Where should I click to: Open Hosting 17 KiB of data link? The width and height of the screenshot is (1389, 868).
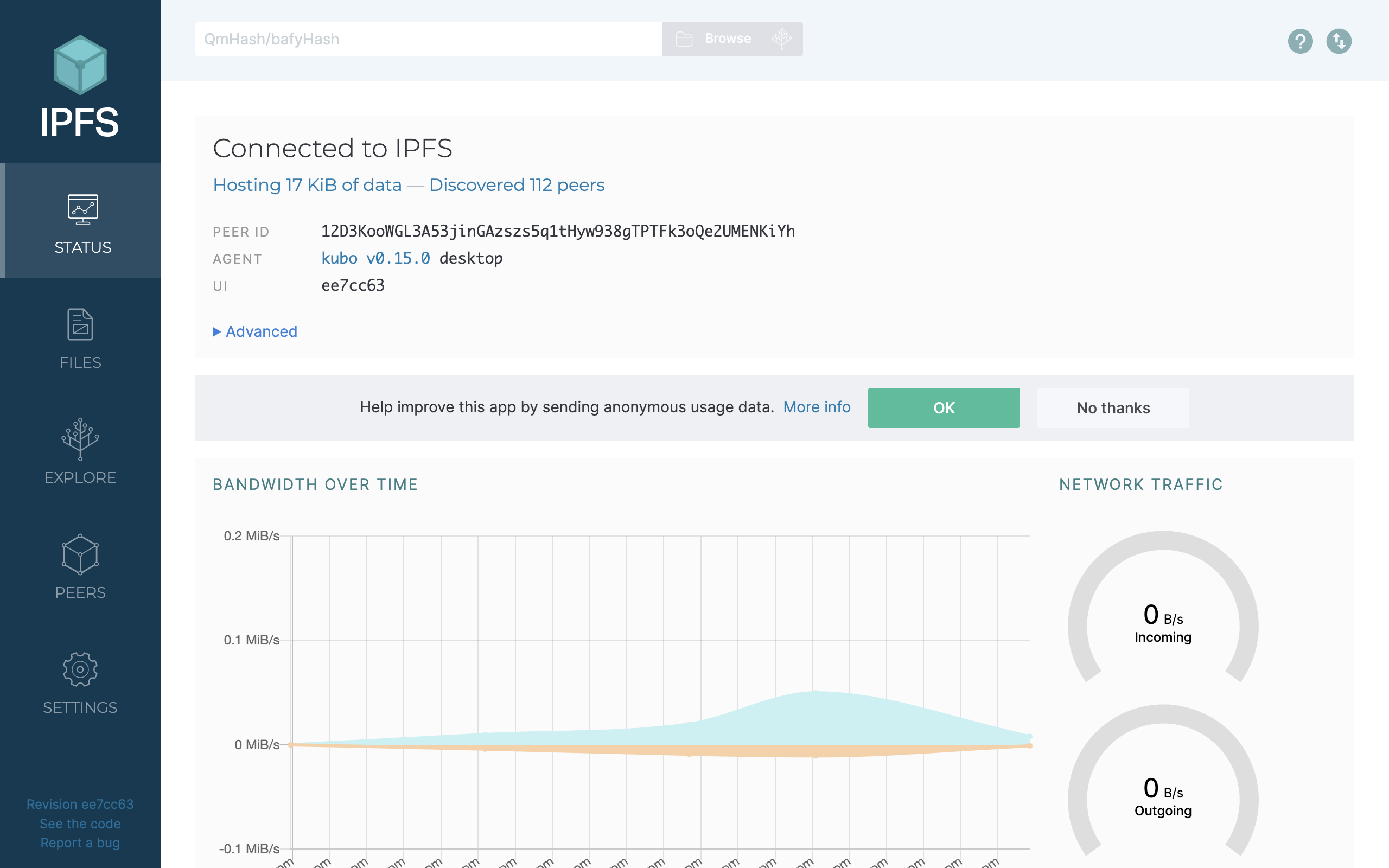click(307, 185)
